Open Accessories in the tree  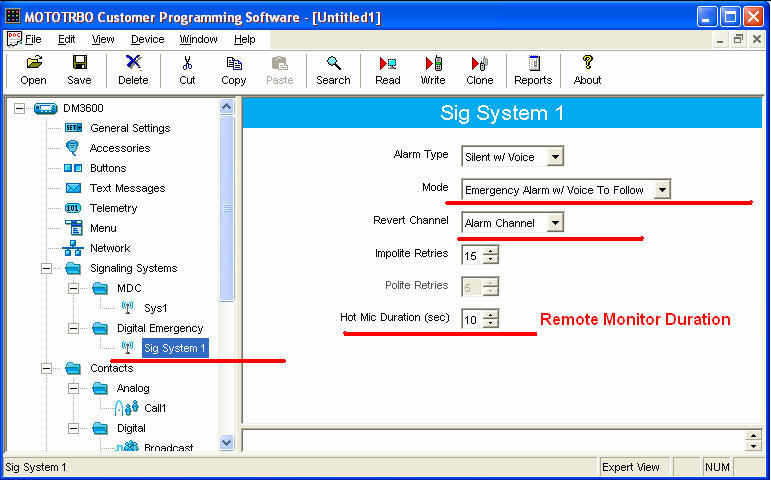pos(120,148)
